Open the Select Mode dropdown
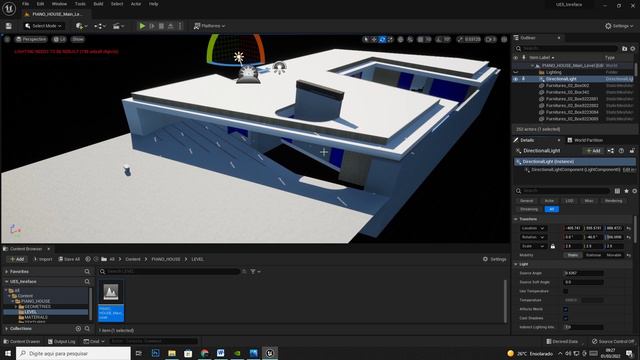The image size is (640, 360). click(43, 26)
